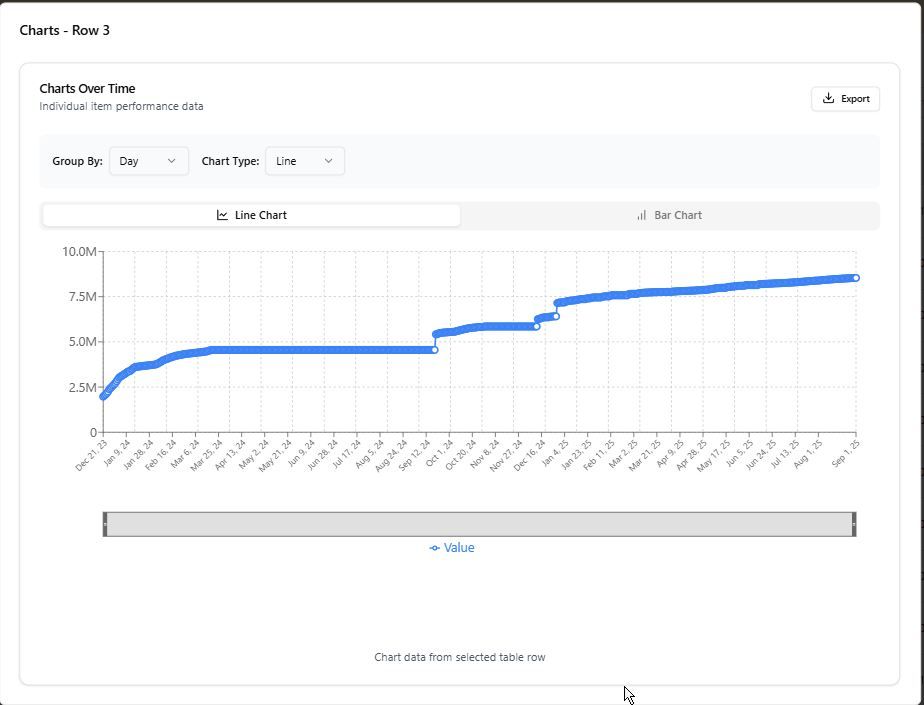Click the right handle of the range slider
This screenshot has width=924, height=705.
[855, 521]
